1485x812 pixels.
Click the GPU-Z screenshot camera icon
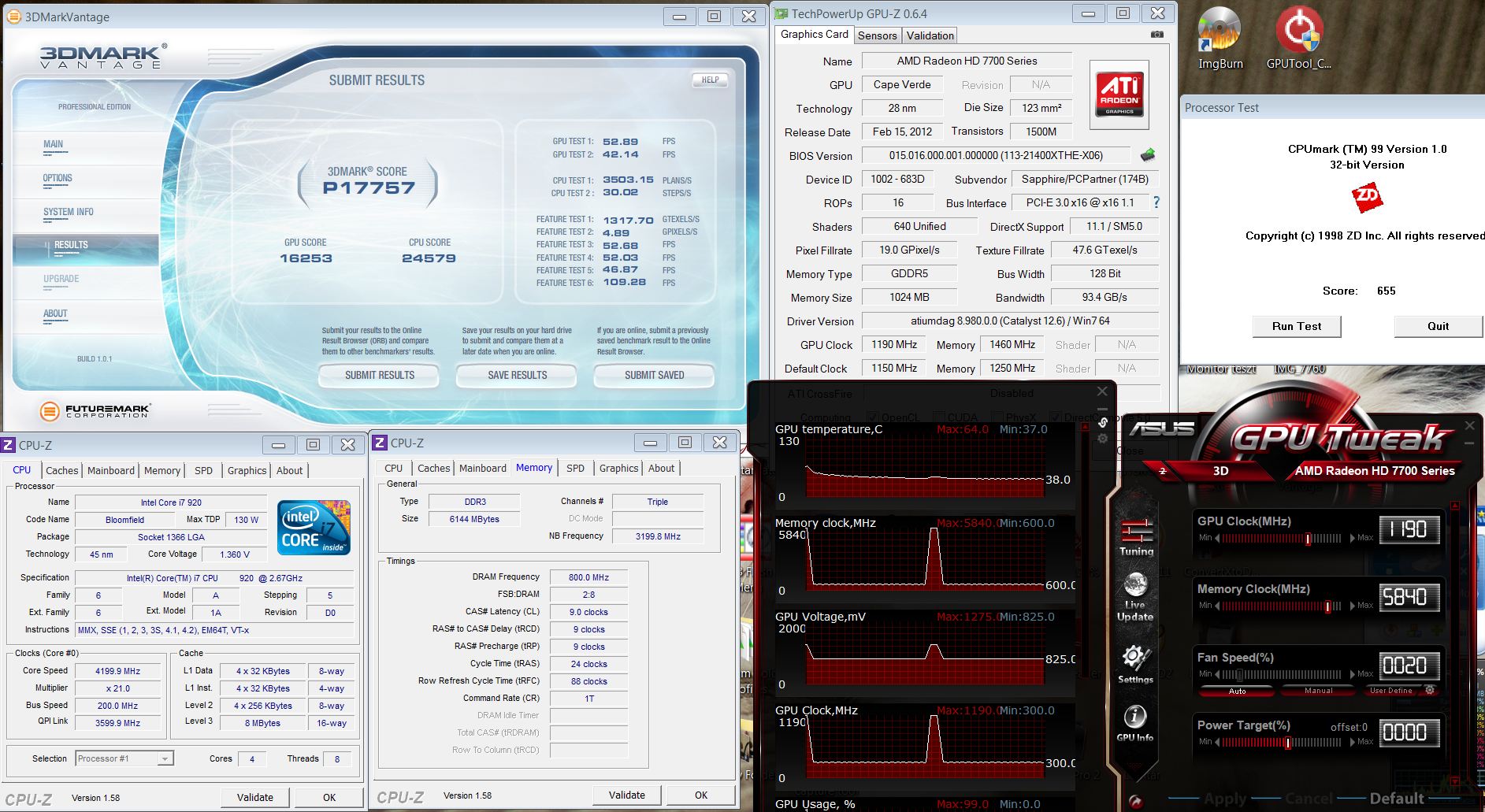[x=1156, y=35]
